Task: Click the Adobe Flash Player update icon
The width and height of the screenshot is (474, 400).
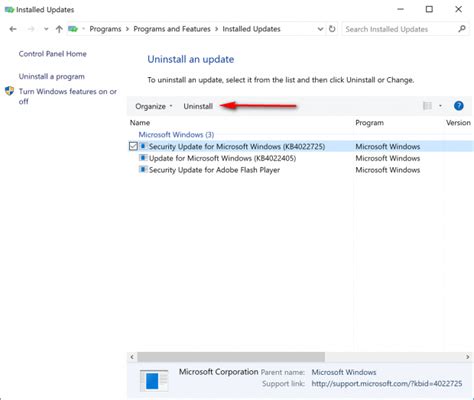Action: 143,169
